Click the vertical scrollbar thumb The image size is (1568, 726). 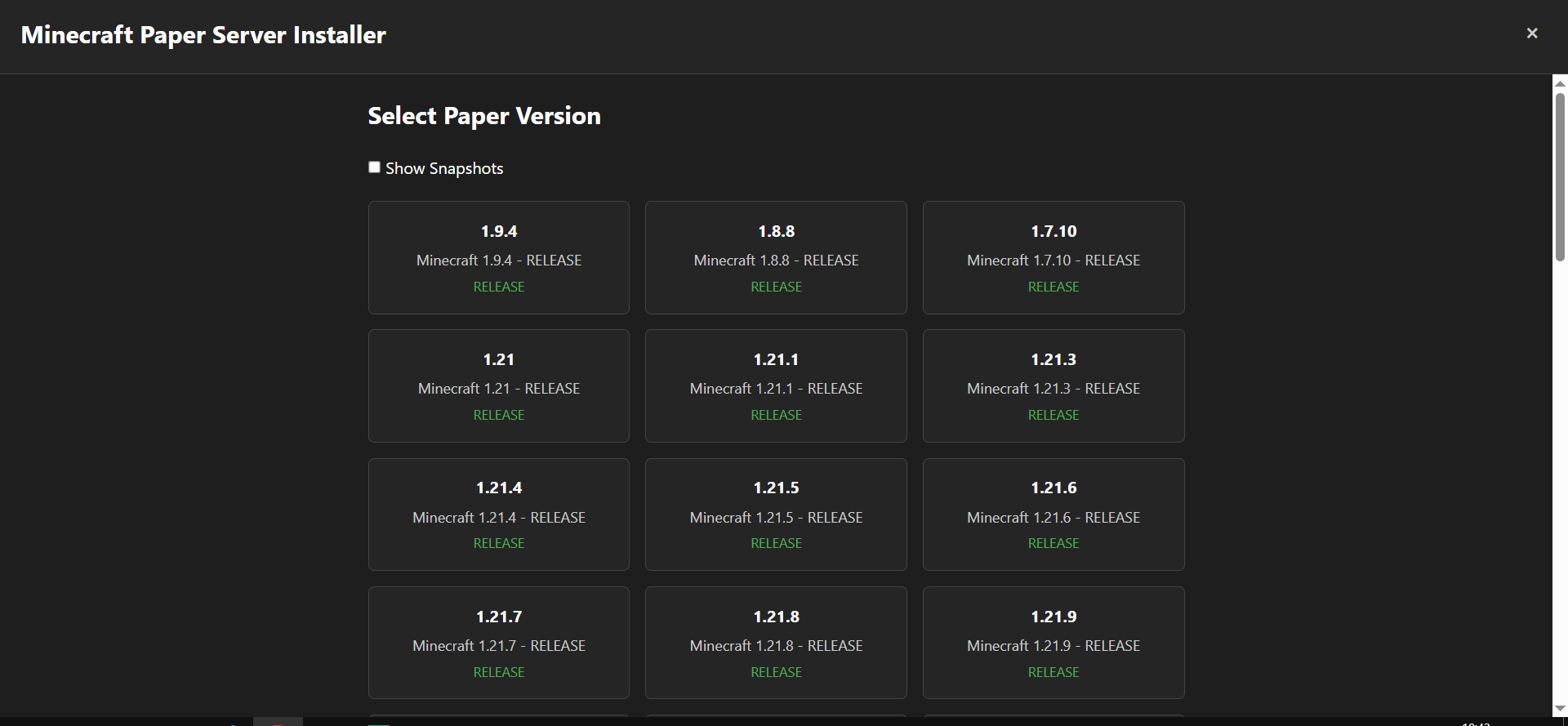pos(1560,176)
